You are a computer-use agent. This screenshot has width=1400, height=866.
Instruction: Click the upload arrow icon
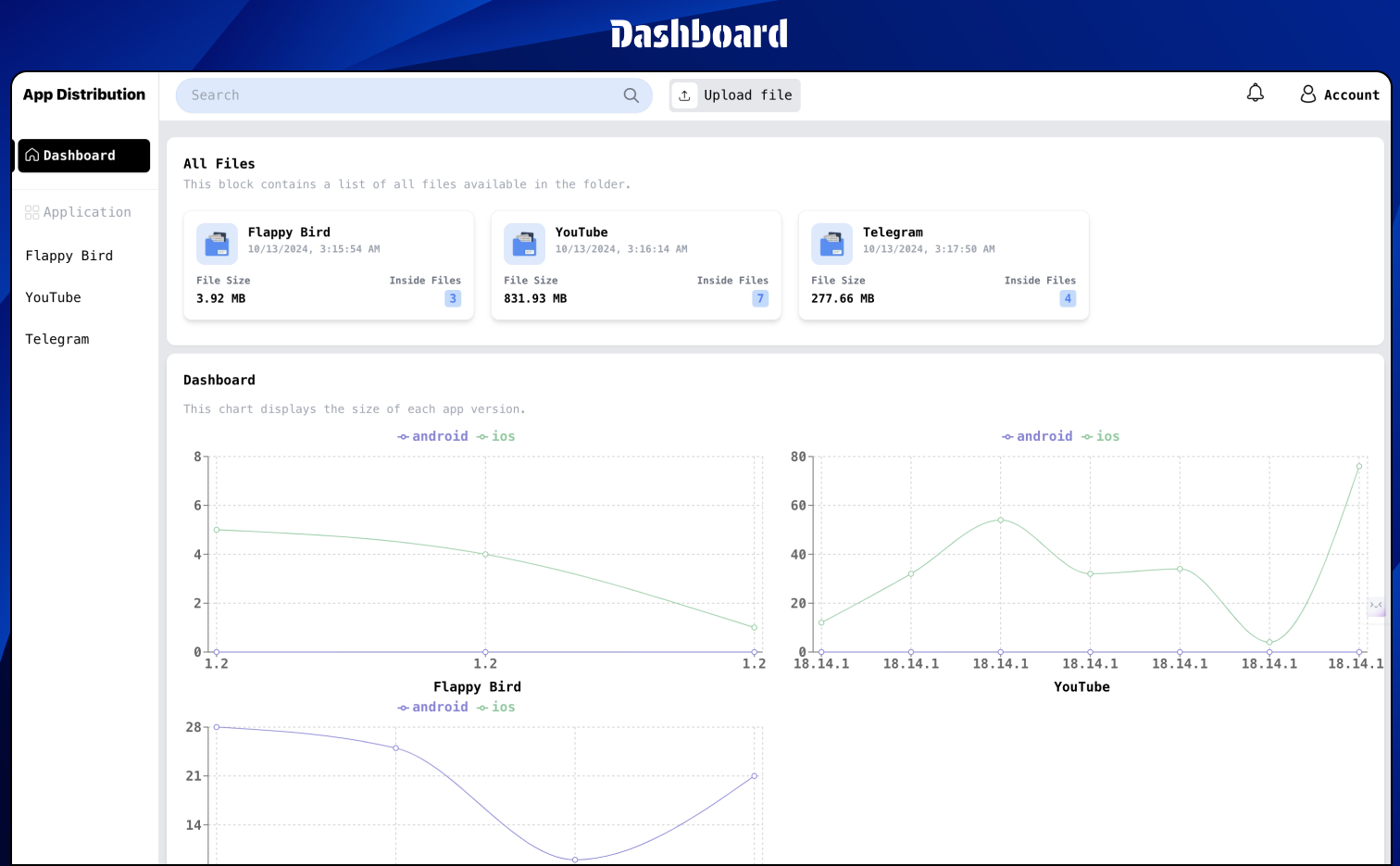[684, 95]
